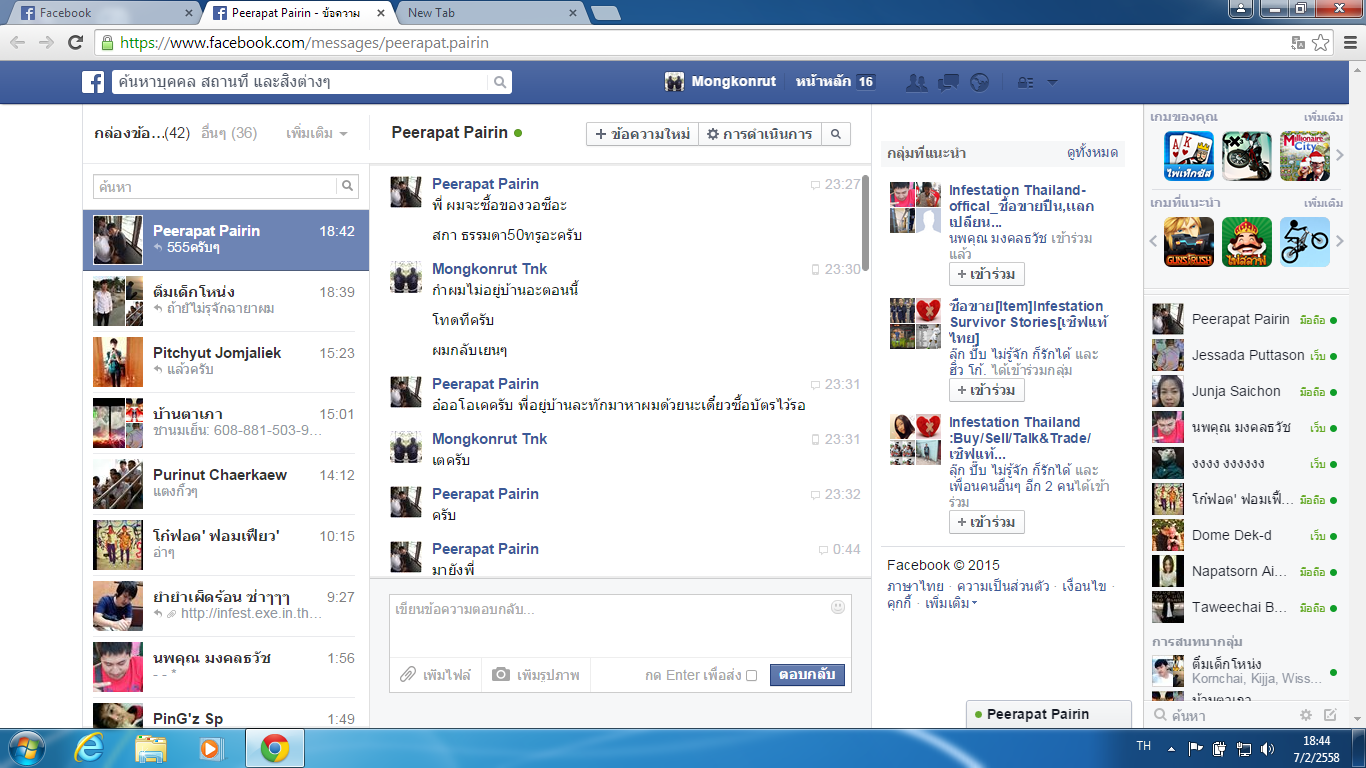The height and width of the screenshot is (768, 1366).
Task: Click ข้อความใหม่ new message button
Action: tap(642, 134)
